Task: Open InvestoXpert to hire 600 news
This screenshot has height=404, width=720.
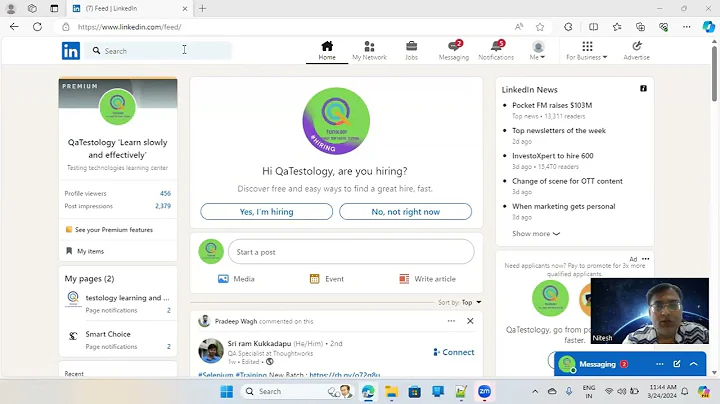Action: point(552,156)
